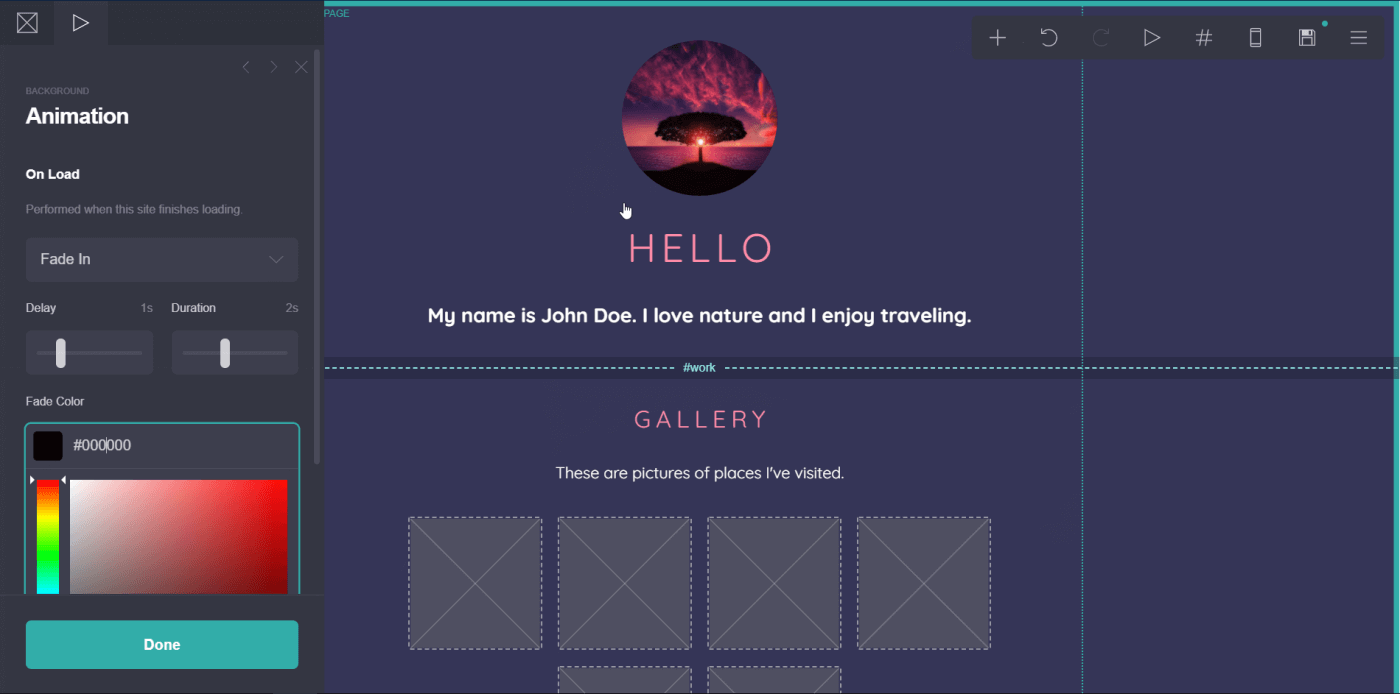Open the hamburger menu
The height and width of the screenshot is (694, 1400).
[1358, 38]
